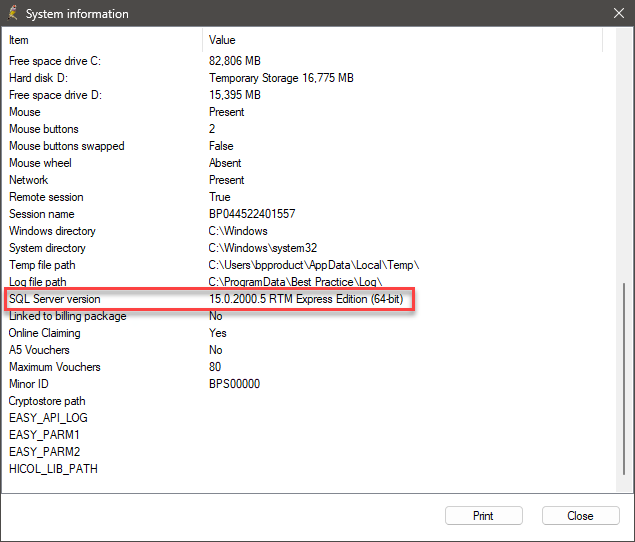Click the Value column header
This screenshot has width=635, height=542.
coord(402,40)
